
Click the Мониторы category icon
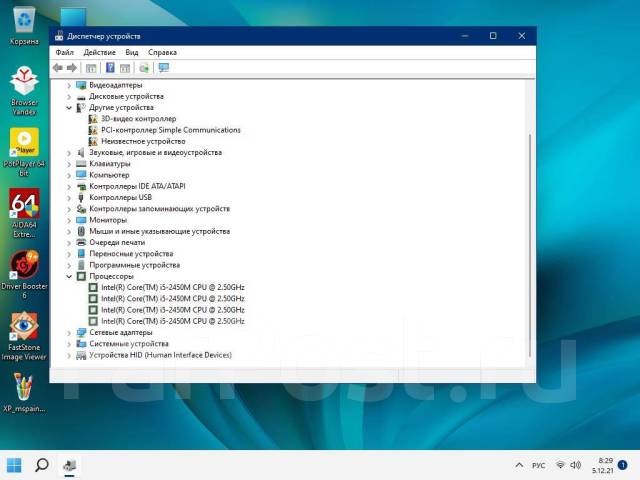(81, 220)
